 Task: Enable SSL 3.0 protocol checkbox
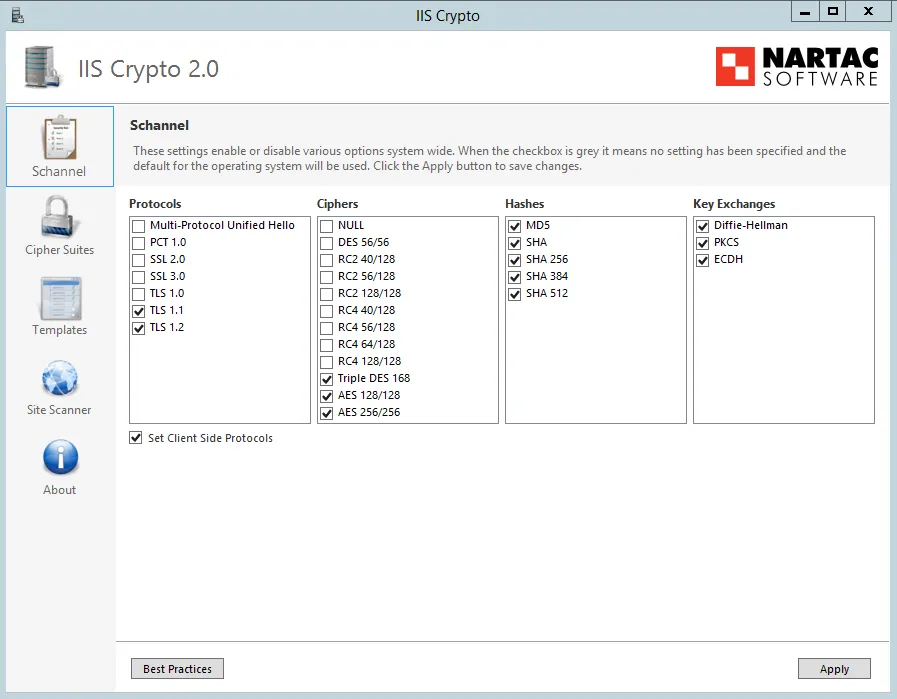138,277
